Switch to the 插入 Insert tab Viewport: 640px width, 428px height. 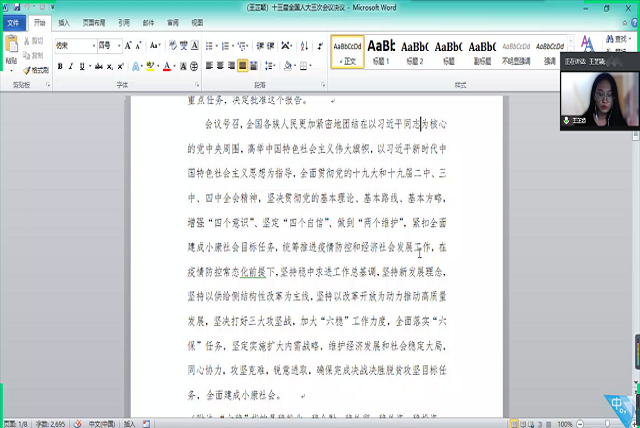tap(64, 21)
